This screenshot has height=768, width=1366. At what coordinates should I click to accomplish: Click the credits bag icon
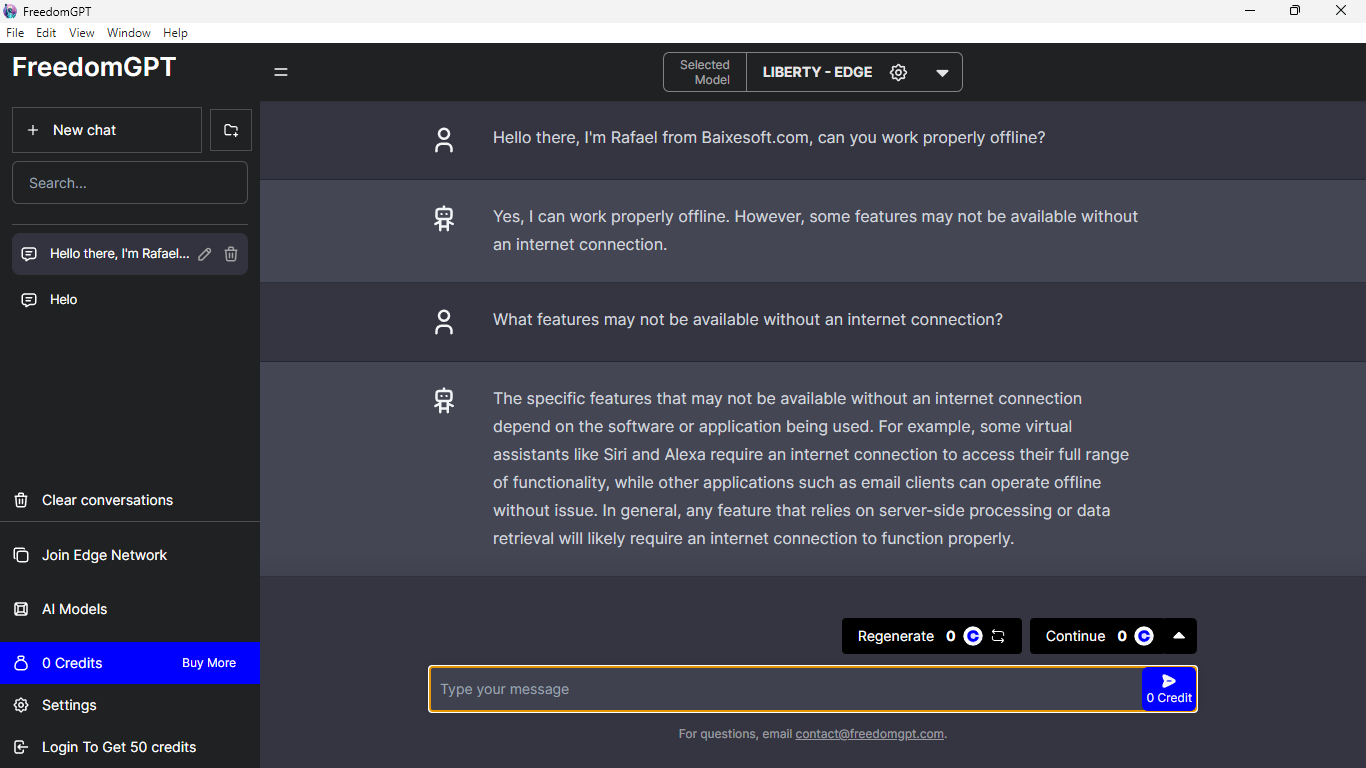point(21,663)
